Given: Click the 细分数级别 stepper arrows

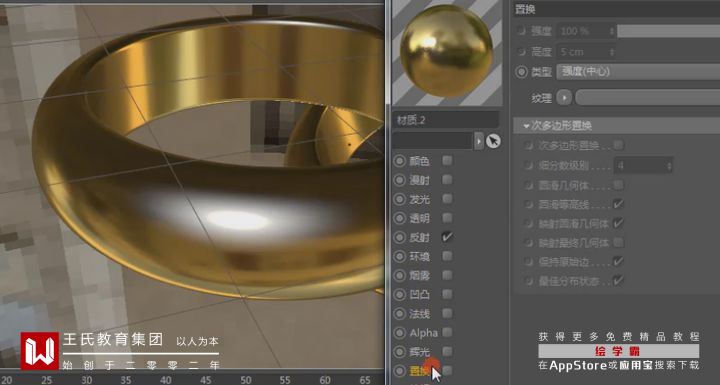Looking at the screenshot, I should click(669, 166).
